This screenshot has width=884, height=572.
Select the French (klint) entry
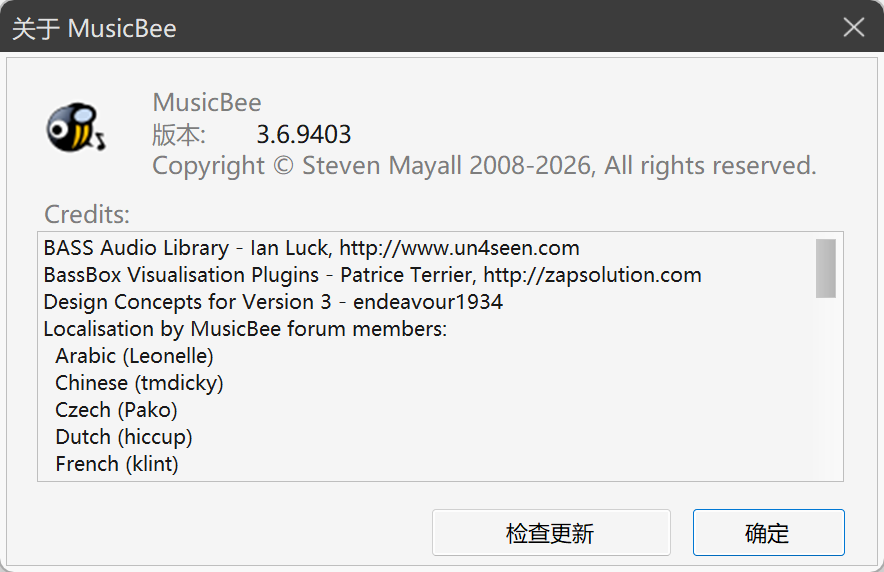click(117, 464)
